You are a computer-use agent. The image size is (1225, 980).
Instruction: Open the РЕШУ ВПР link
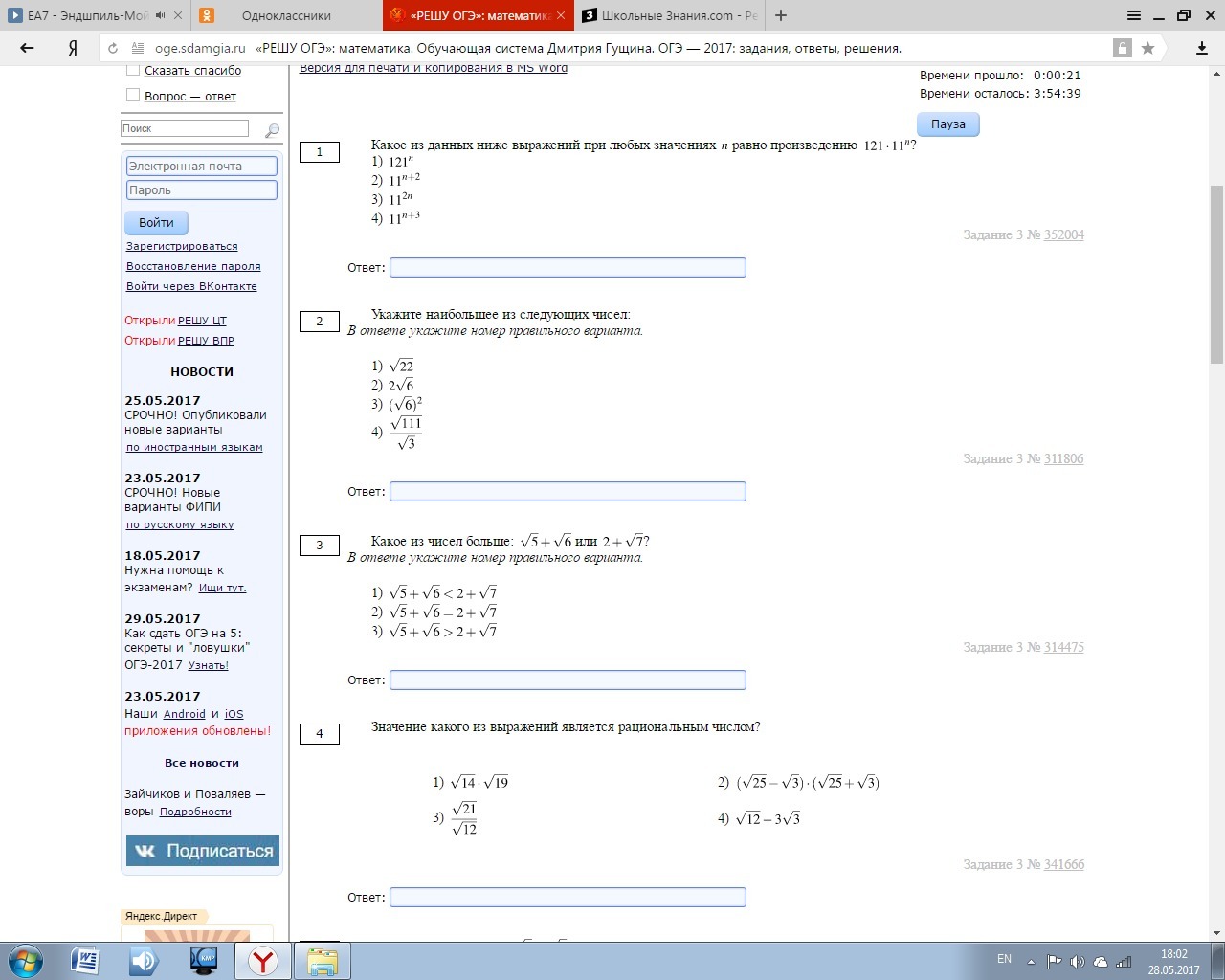click(206, 341)
